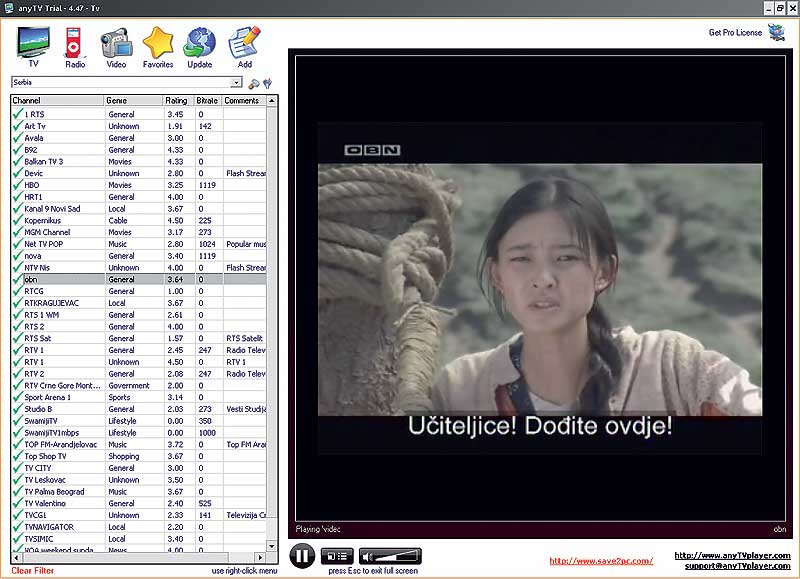Open the Serbia country dropdown
This screenshot has width=800, height=579.
click(x=236, y=82)
